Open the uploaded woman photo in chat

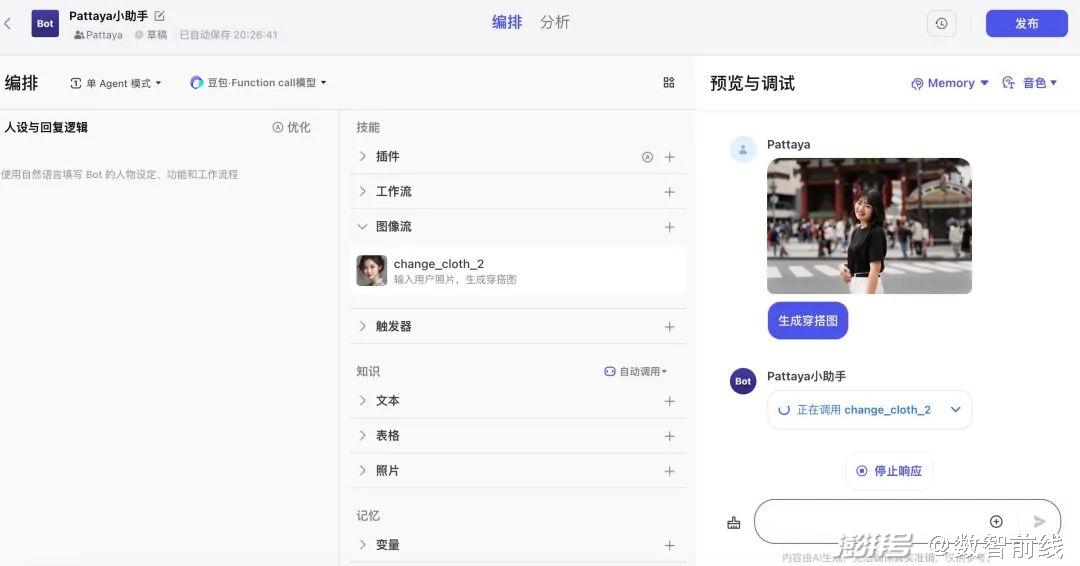(x=869, y=226)
